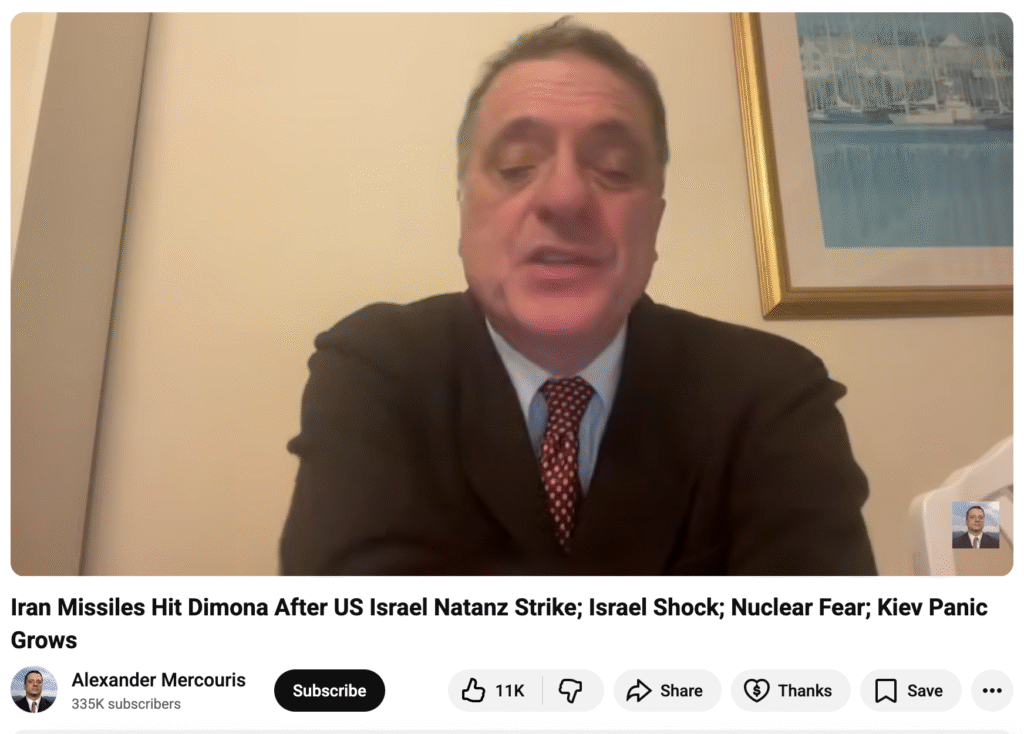
Task: Open Alexander Mercouris channel avatar
Action: coord(34,690)
